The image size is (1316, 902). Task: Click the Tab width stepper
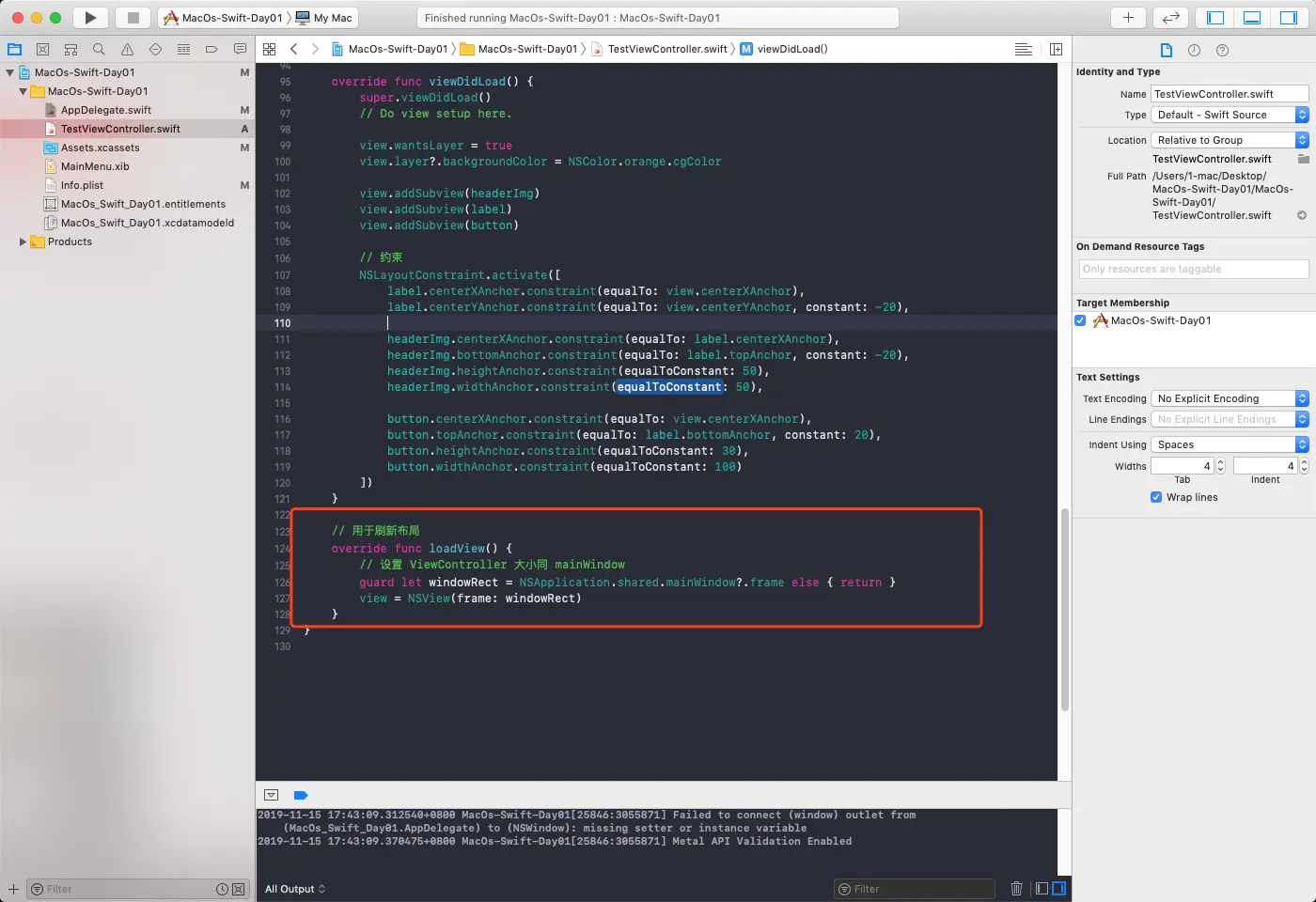click(x=1221, y=466)
